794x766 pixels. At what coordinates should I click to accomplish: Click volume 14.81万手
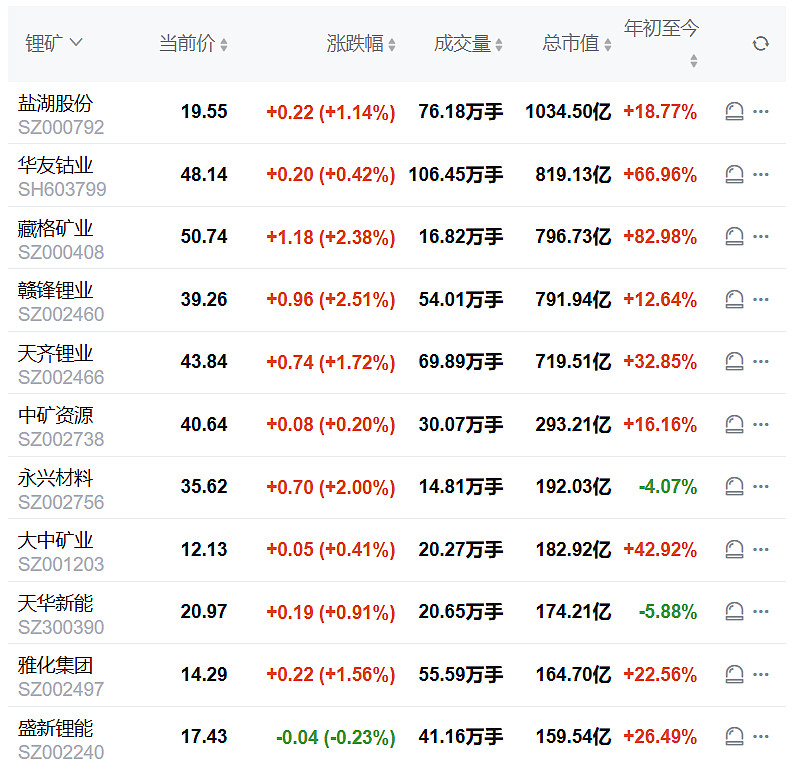(461, 487)
